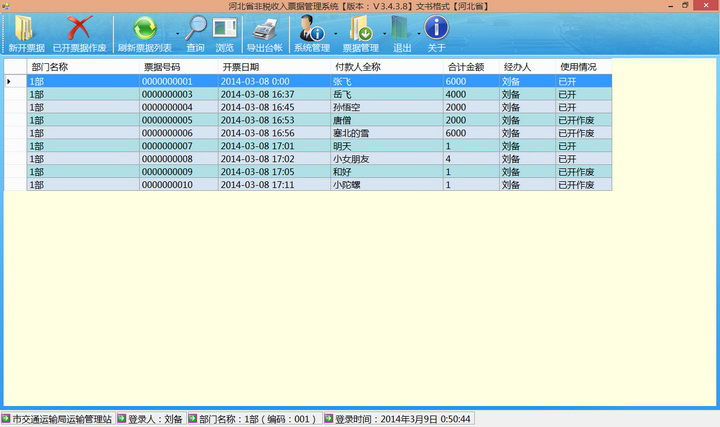Click date cell 2014-03-08 16:37
The width and height of the screenshot is (720, 427).
(x=274, y=94)
